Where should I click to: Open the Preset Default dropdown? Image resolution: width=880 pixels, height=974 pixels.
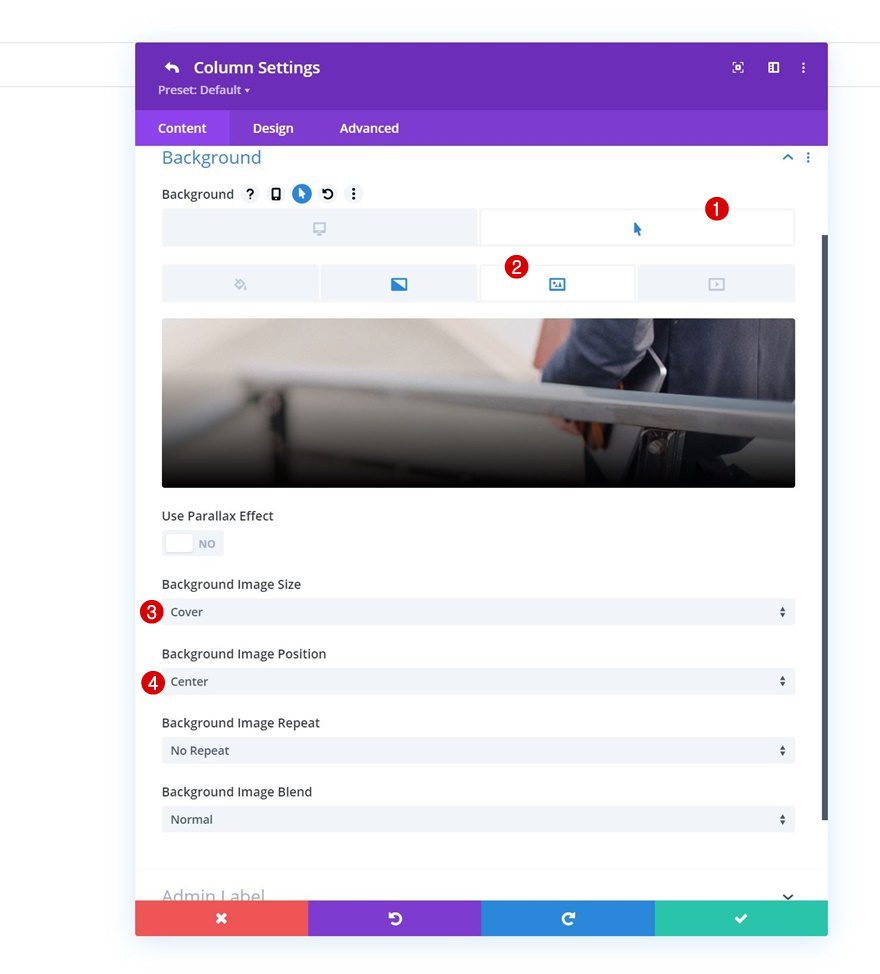[203, 90]
